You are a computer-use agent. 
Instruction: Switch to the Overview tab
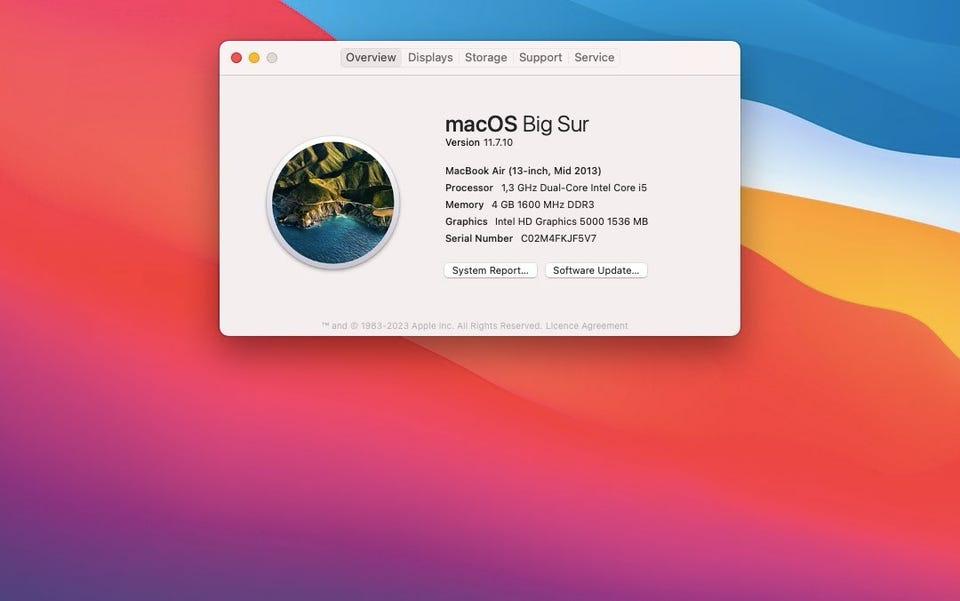370,58
